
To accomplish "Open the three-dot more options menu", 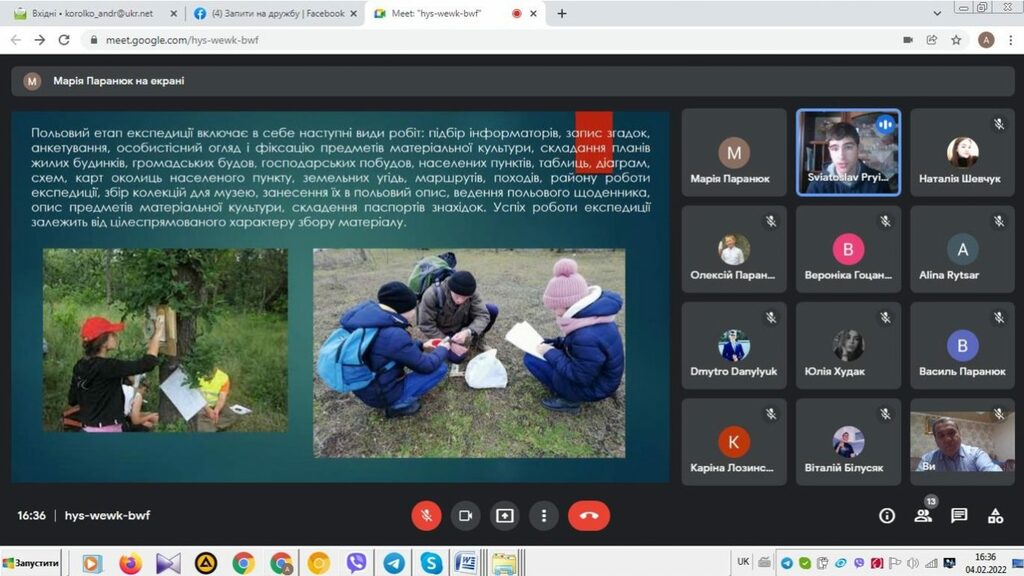I will [544, 516].
